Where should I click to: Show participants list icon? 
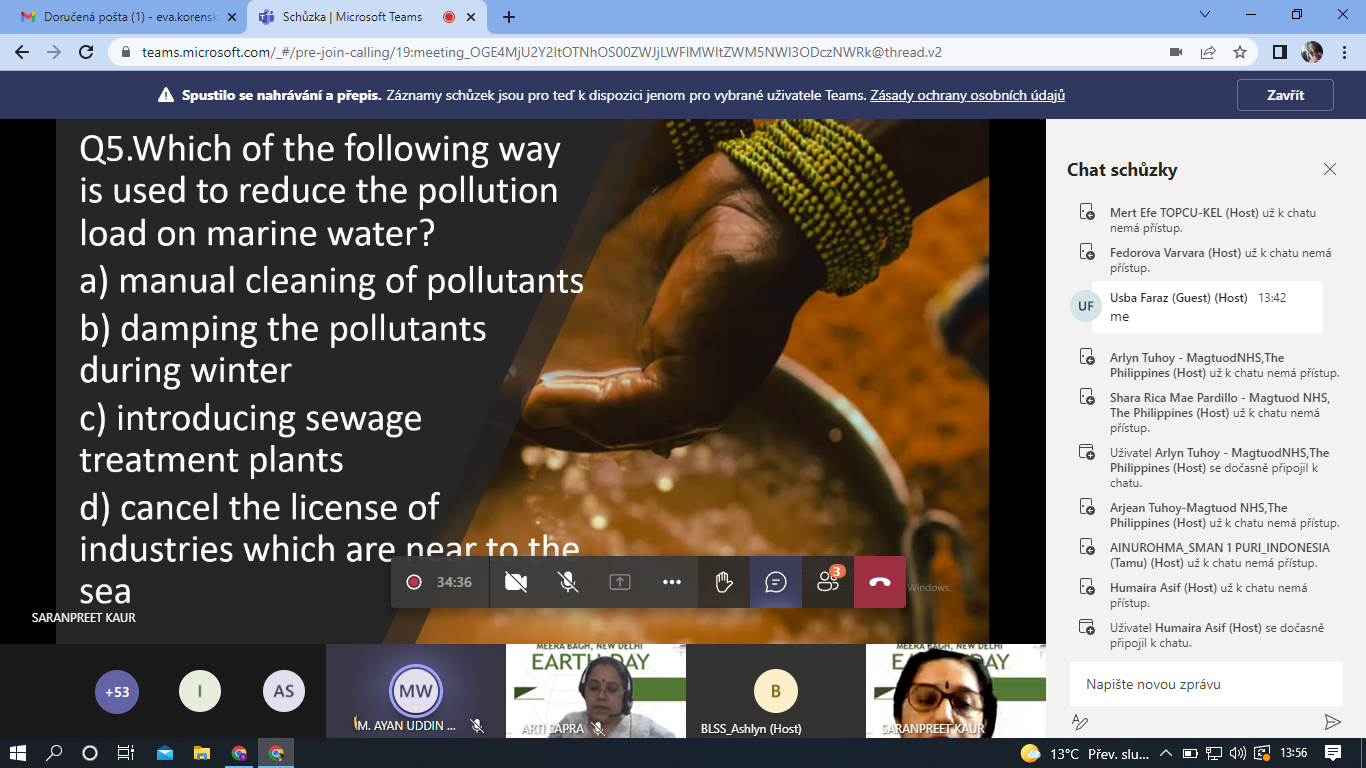[828, 582]
